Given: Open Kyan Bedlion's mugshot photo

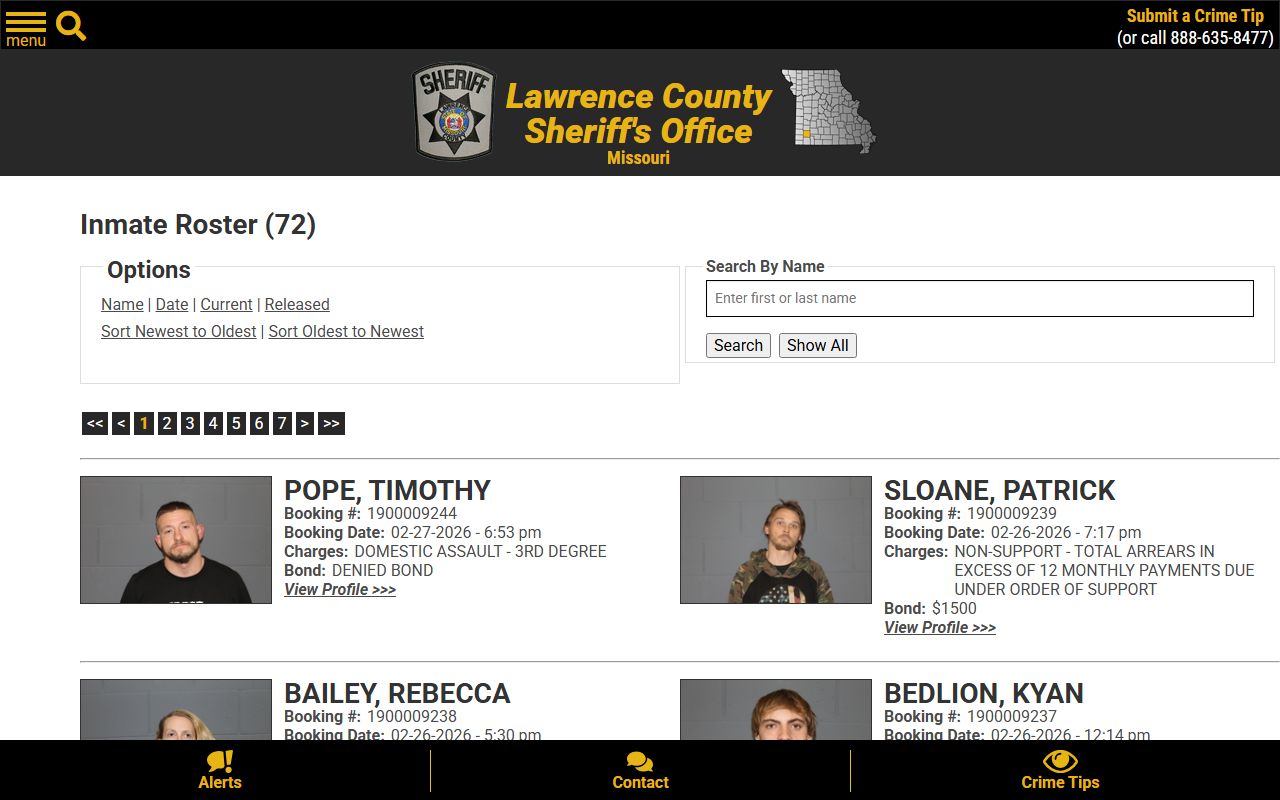Looking at the screenshot, I should 776,710.
